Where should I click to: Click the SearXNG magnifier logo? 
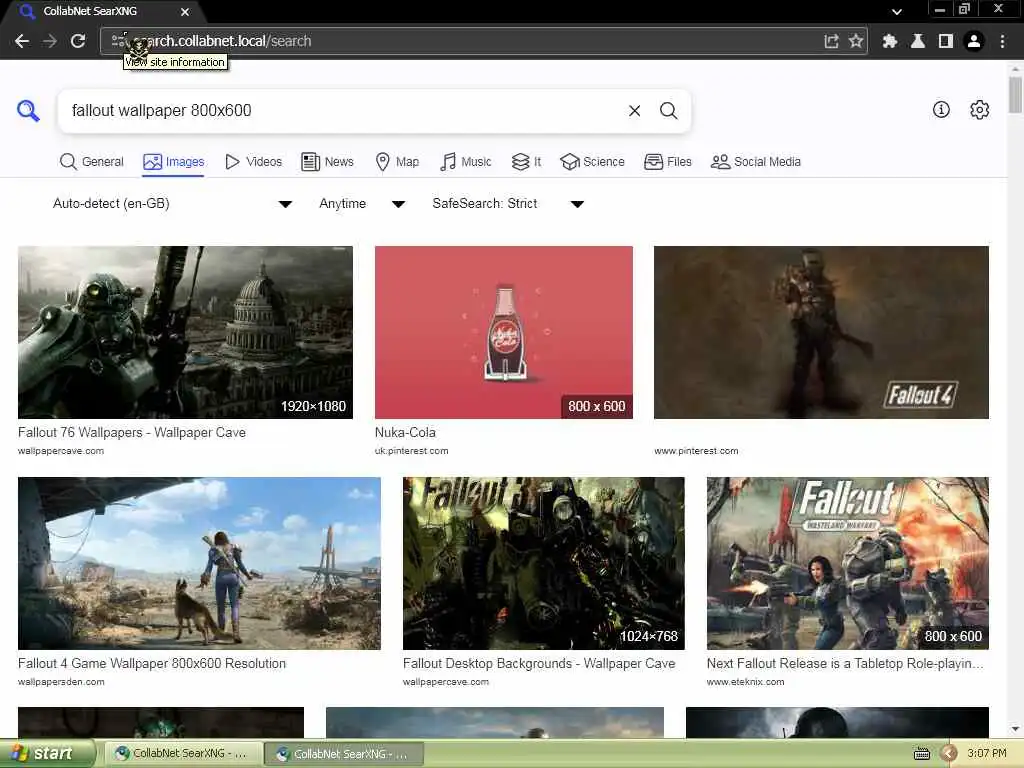[28, 110]
